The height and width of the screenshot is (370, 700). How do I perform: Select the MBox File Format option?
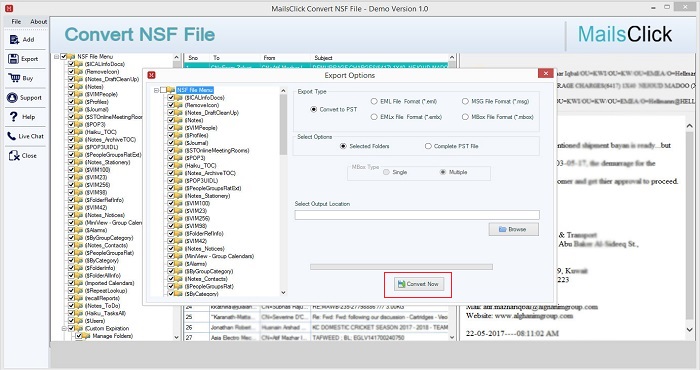[x=465, y=117]
